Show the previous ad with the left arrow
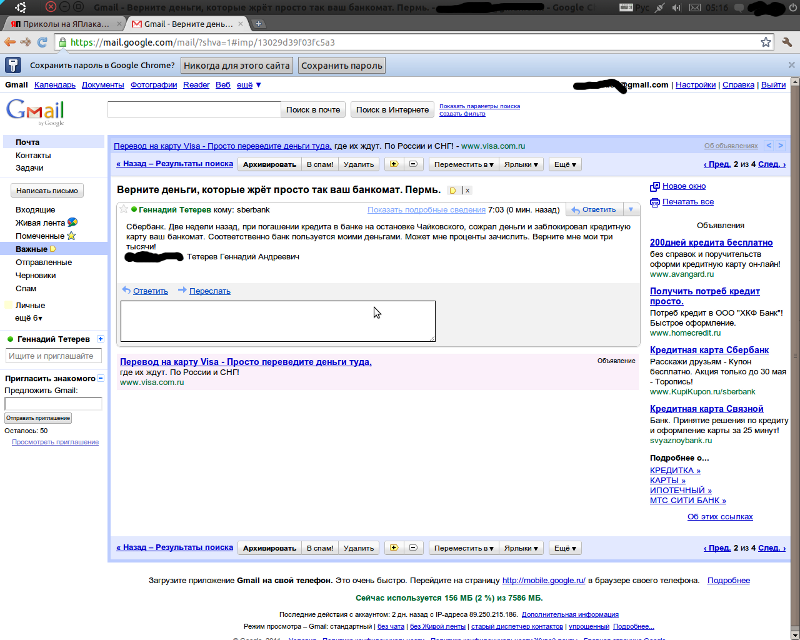This screenshot has height=640, width=800. [x=769, y=145]
